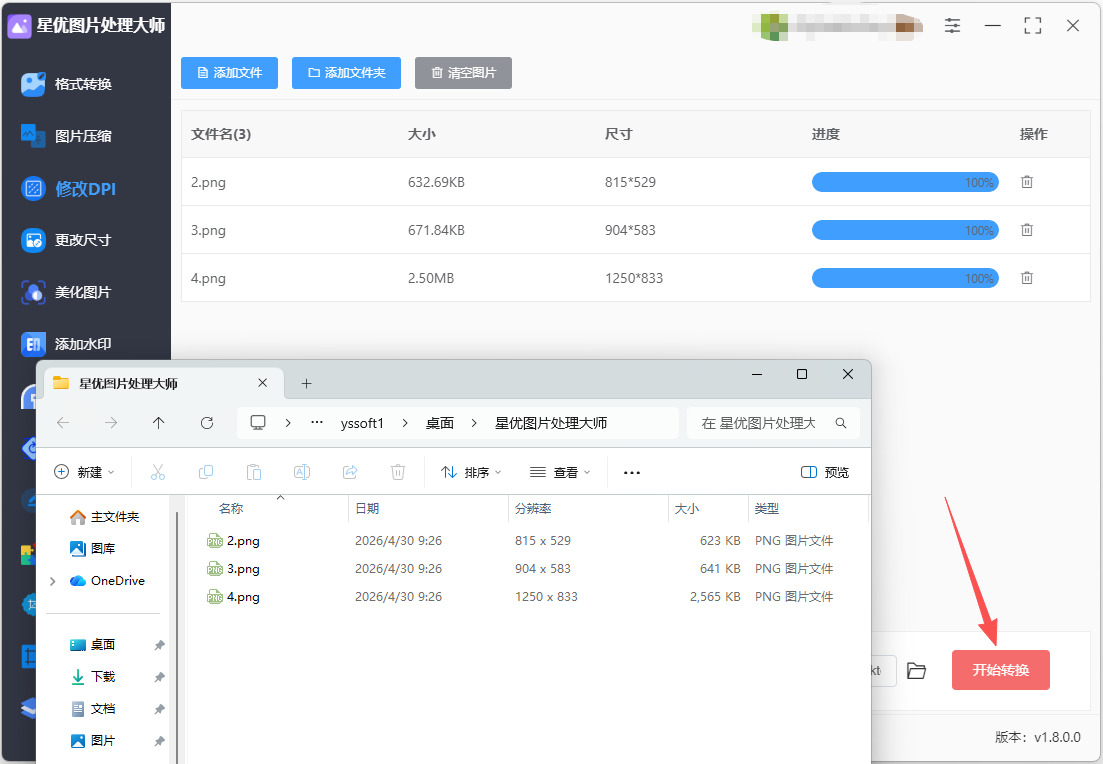Select 4.png file in Explorer
The height and width of the screenshot is (764, 1103).
click(233, 597)
